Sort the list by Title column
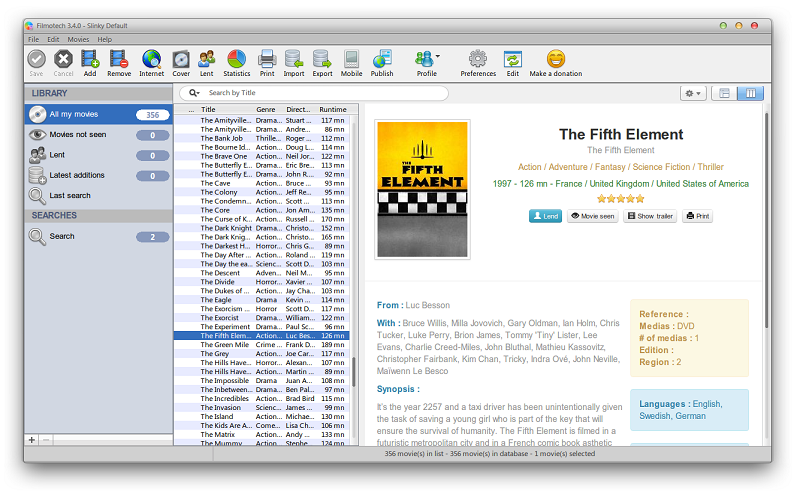This screenshot has width=800, height=495. coord(227,109)
